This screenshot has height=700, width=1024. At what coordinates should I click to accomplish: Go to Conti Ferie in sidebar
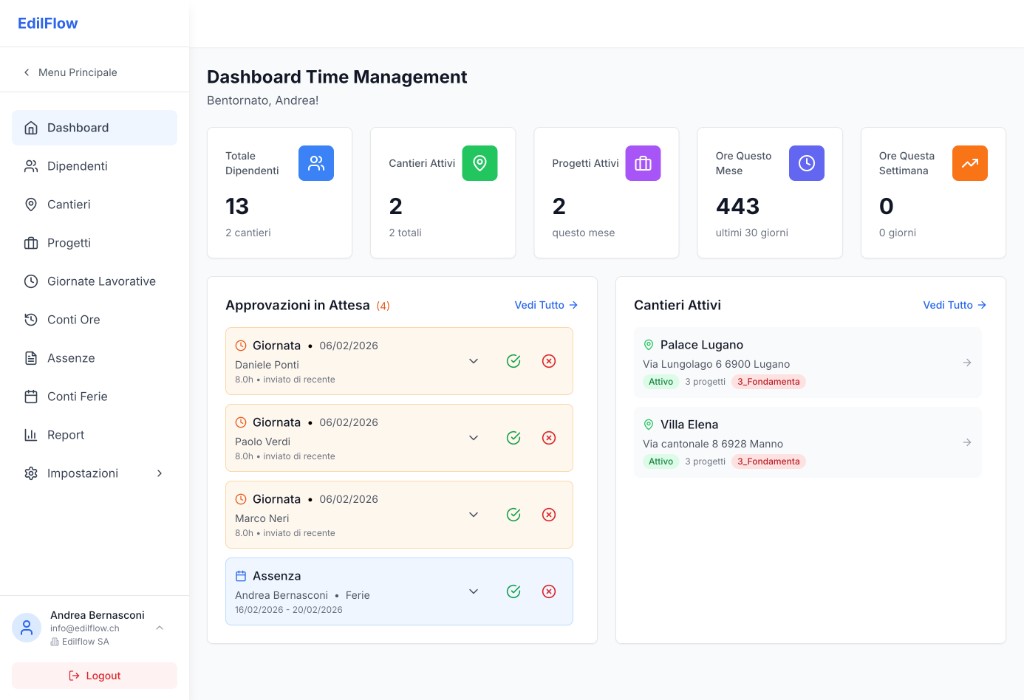coord(77,397)
